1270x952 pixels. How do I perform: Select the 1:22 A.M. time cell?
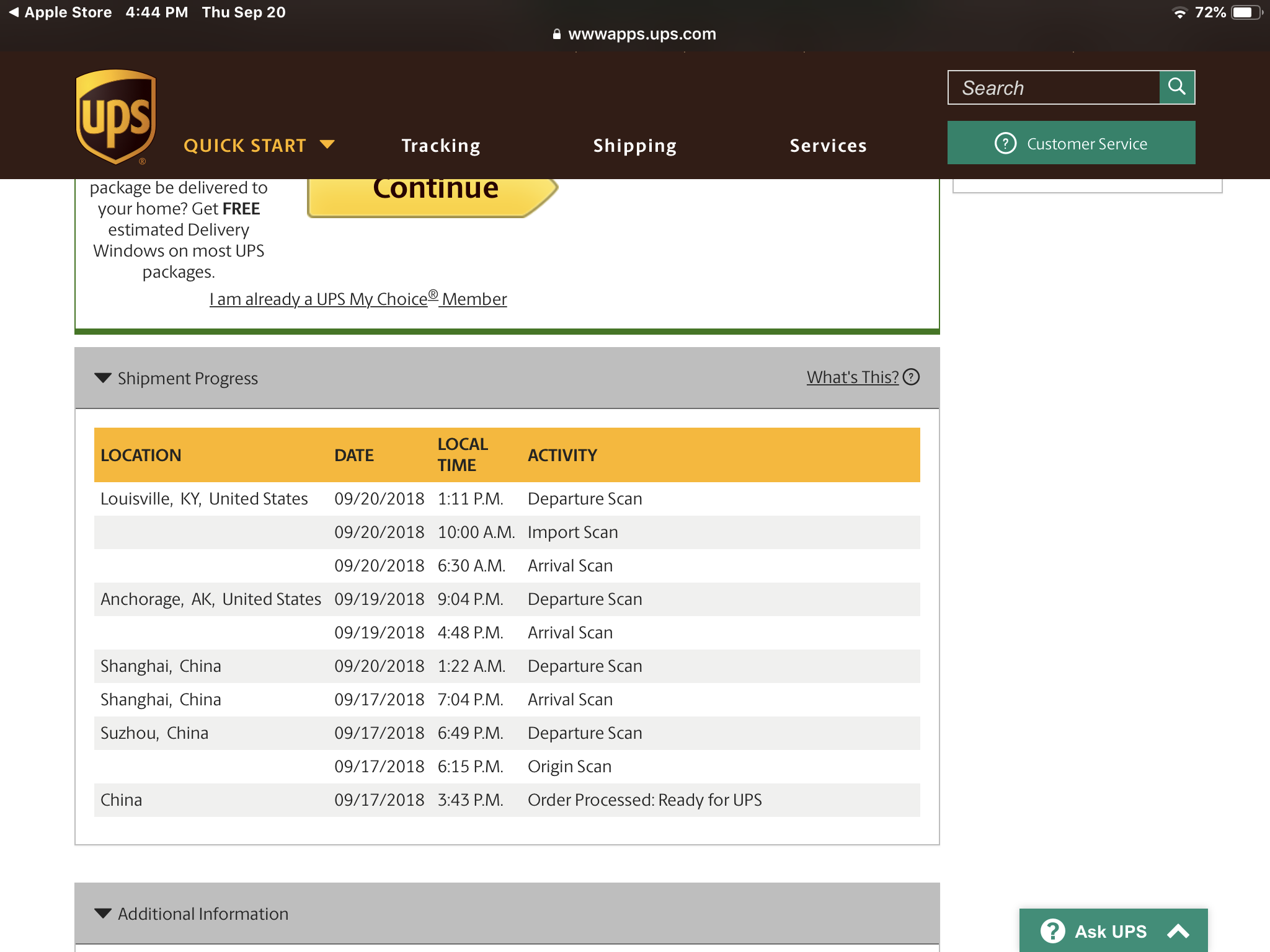(x=472, y=666)
